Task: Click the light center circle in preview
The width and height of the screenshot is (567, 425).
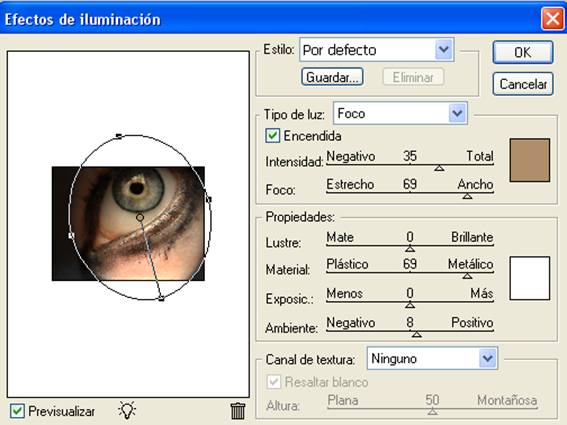Action: (140, 217)
